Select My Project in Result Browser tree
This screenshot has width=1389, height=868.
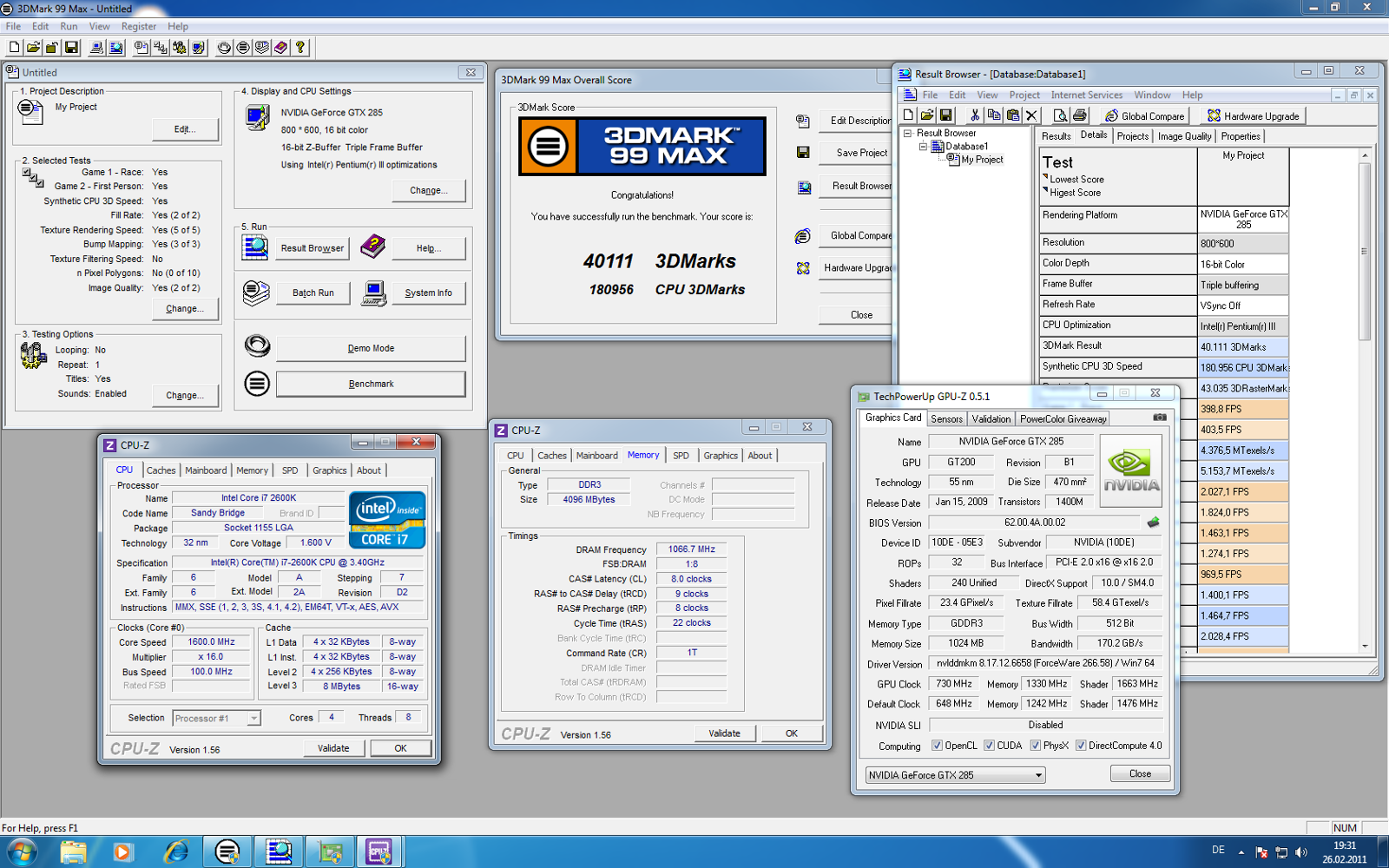(x=982, y=160)
